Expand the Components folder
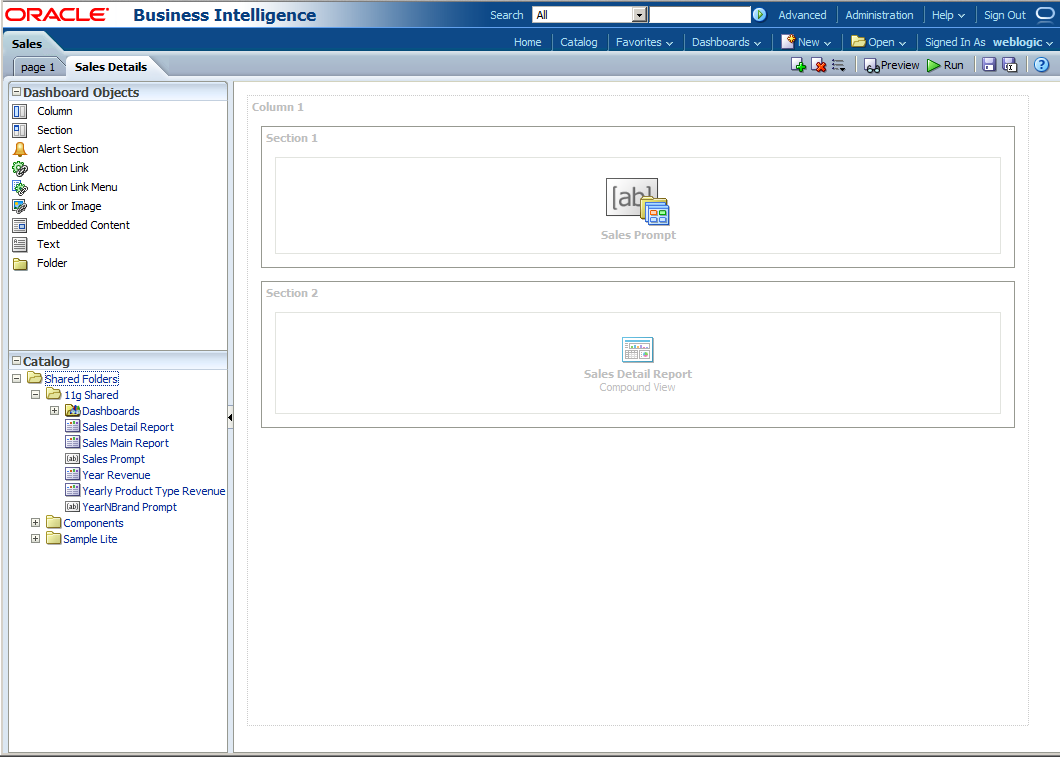Viewport: 1060px width, 757px height. (x=36, y=522)
